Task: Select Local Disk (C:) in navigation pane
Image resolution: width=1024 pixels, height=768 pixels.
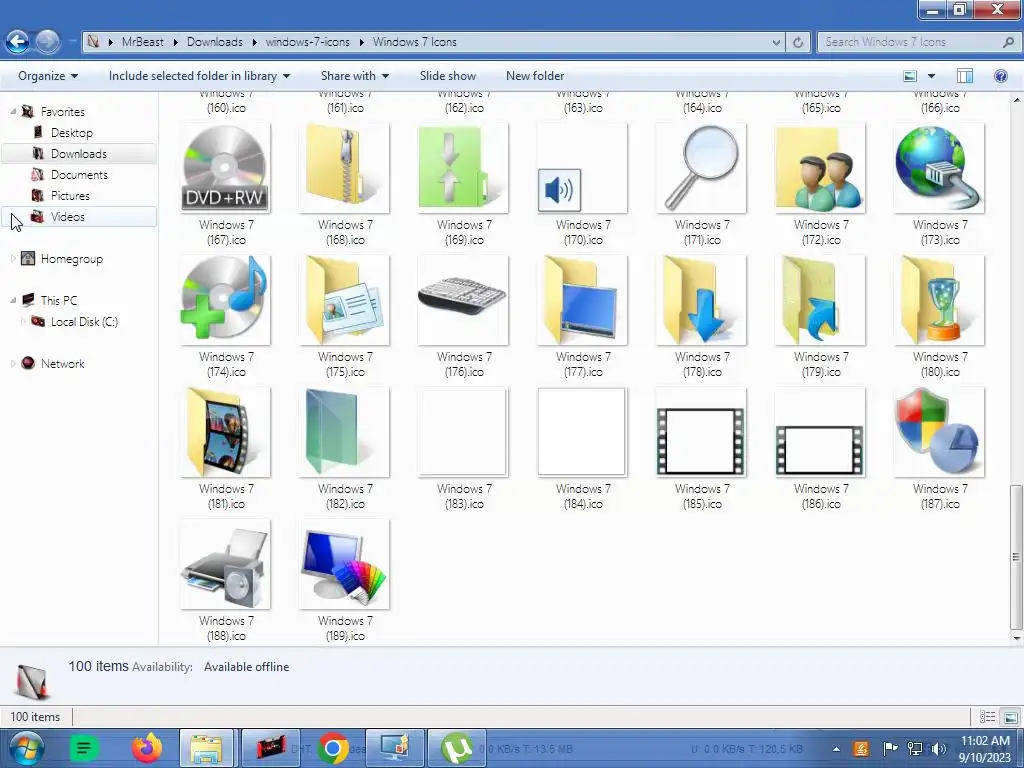Action: tap(84, 321)
